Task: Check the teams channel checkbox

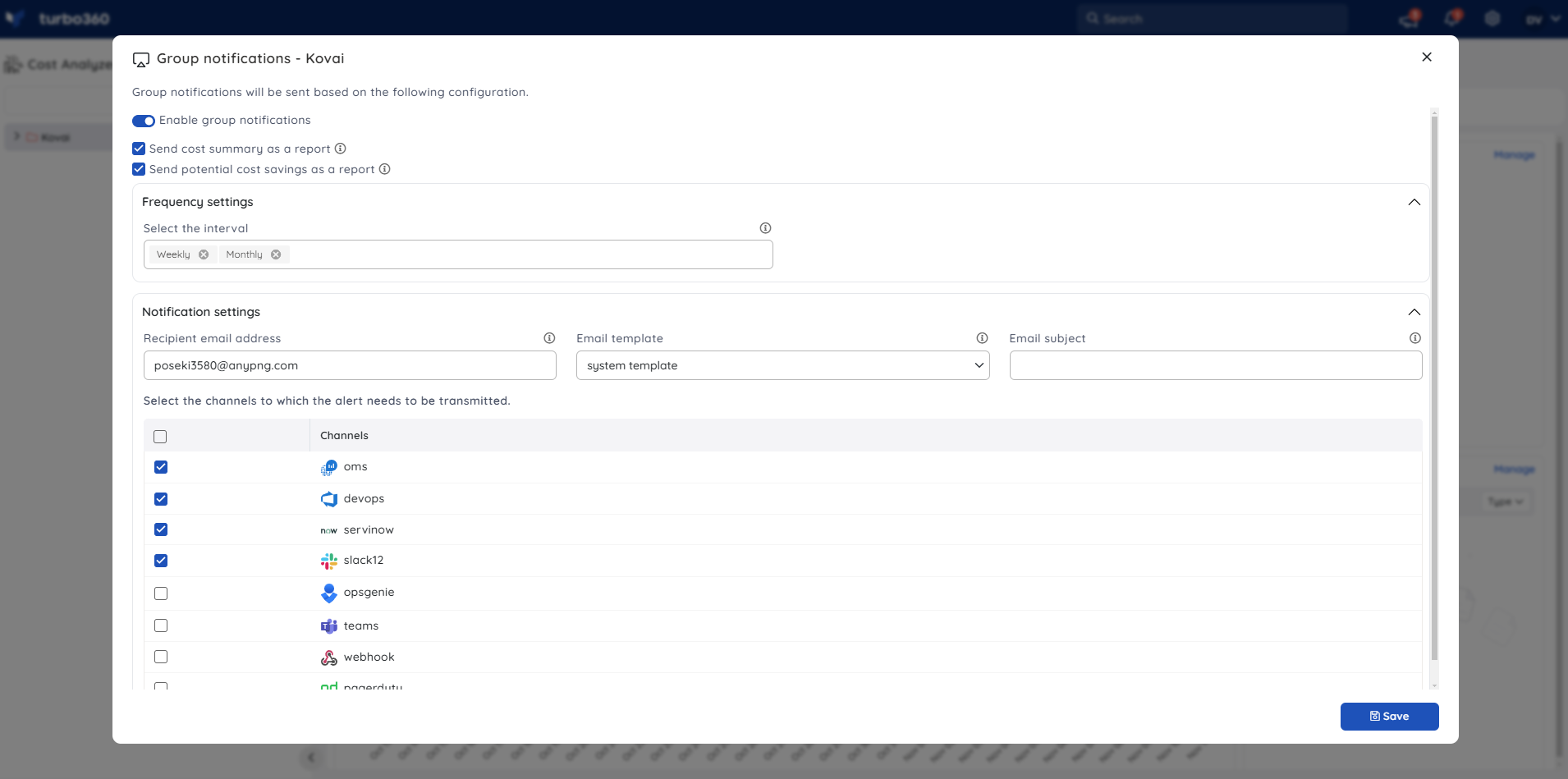Action: click(161, 625)
